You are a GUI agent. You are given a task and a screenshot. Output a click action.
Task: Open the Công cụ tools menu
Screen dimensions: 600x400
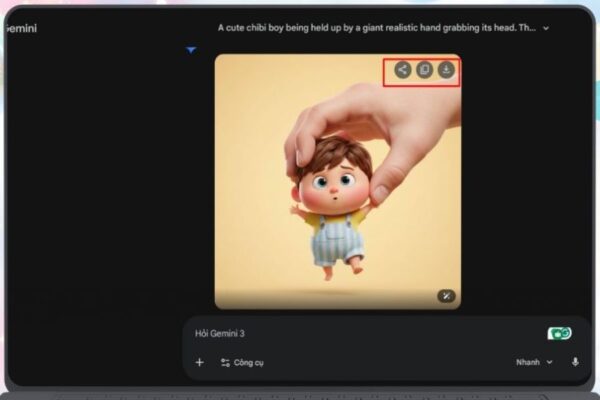tap(248, 362)
